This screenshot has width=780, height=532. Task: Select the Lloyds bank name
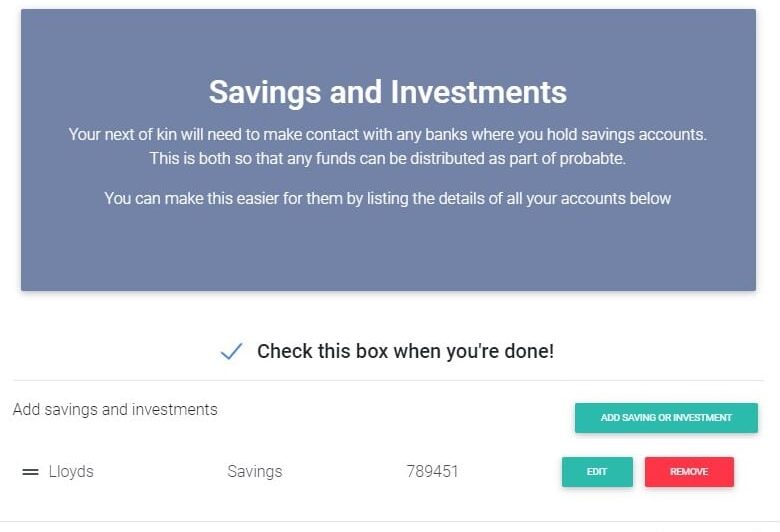[71, 472]
